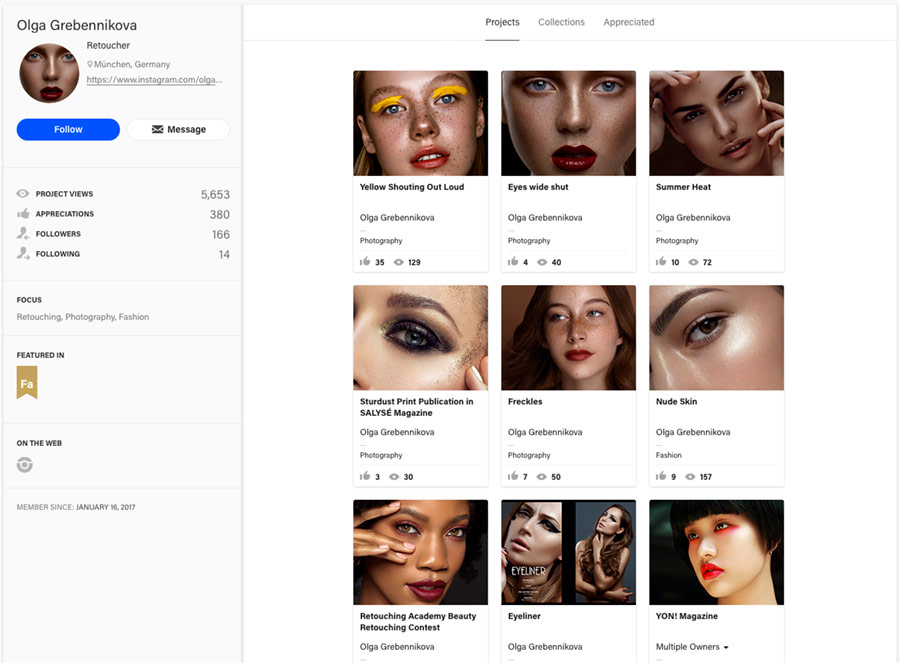Click Olga Grebennikova under Yellow Shouting Out Loud
The width and height of the screenshot is (900, 663).
(x=397, y=218)
